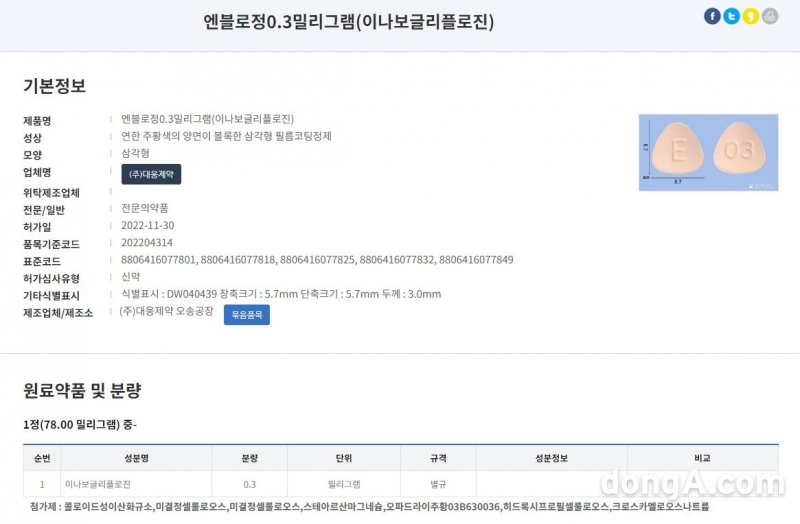Share the page via the Twitter icon
This screenshot has width=800, height=524.
coord(731,16)
